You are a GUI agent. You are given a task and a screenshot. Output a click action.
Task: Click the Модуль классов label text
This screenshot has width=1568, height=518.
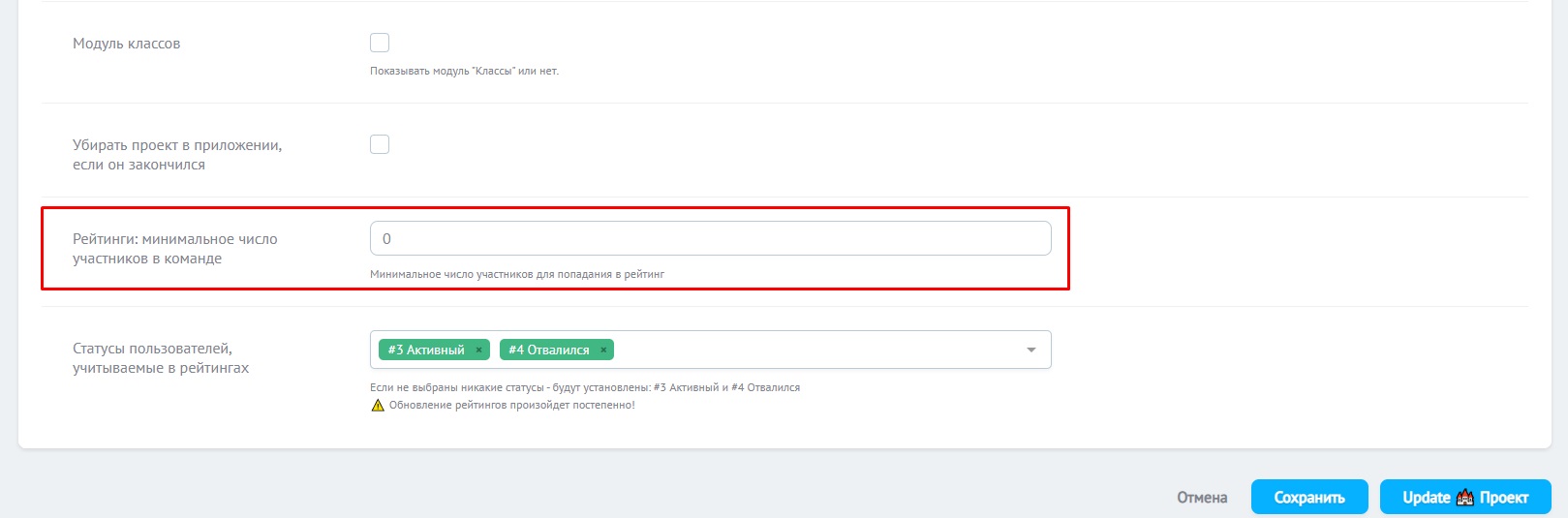127,44
